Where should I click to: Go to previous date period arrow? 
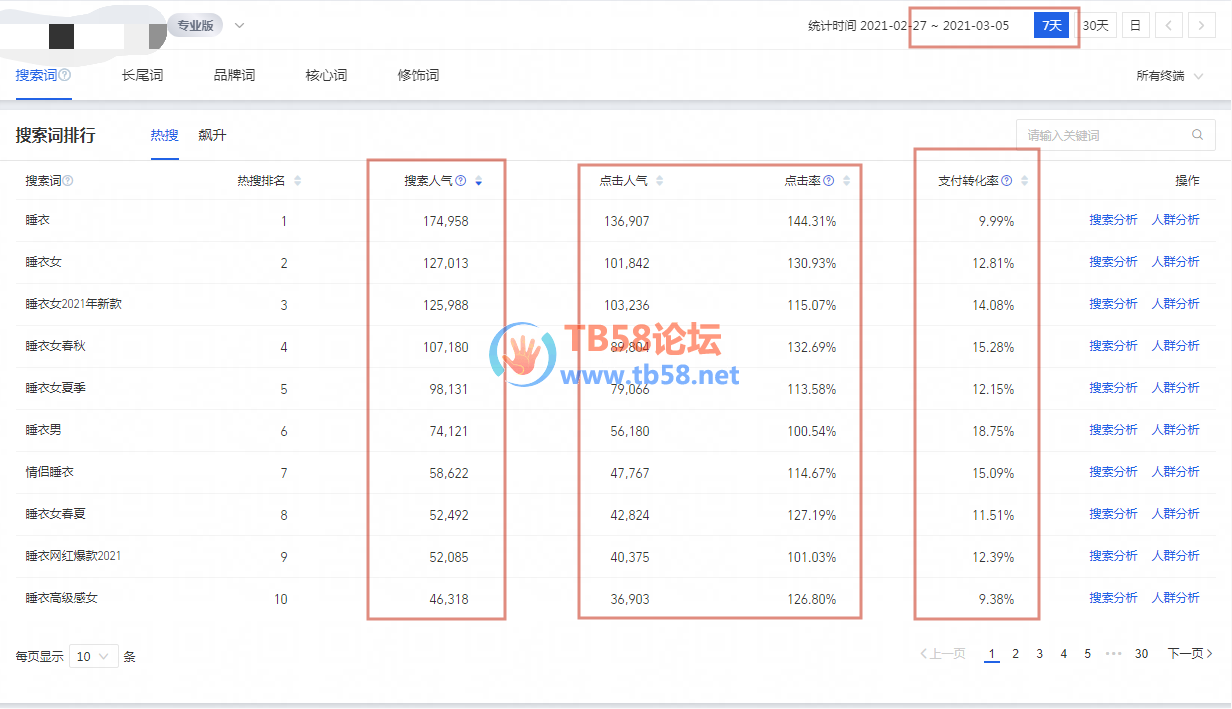[1169, 26]
